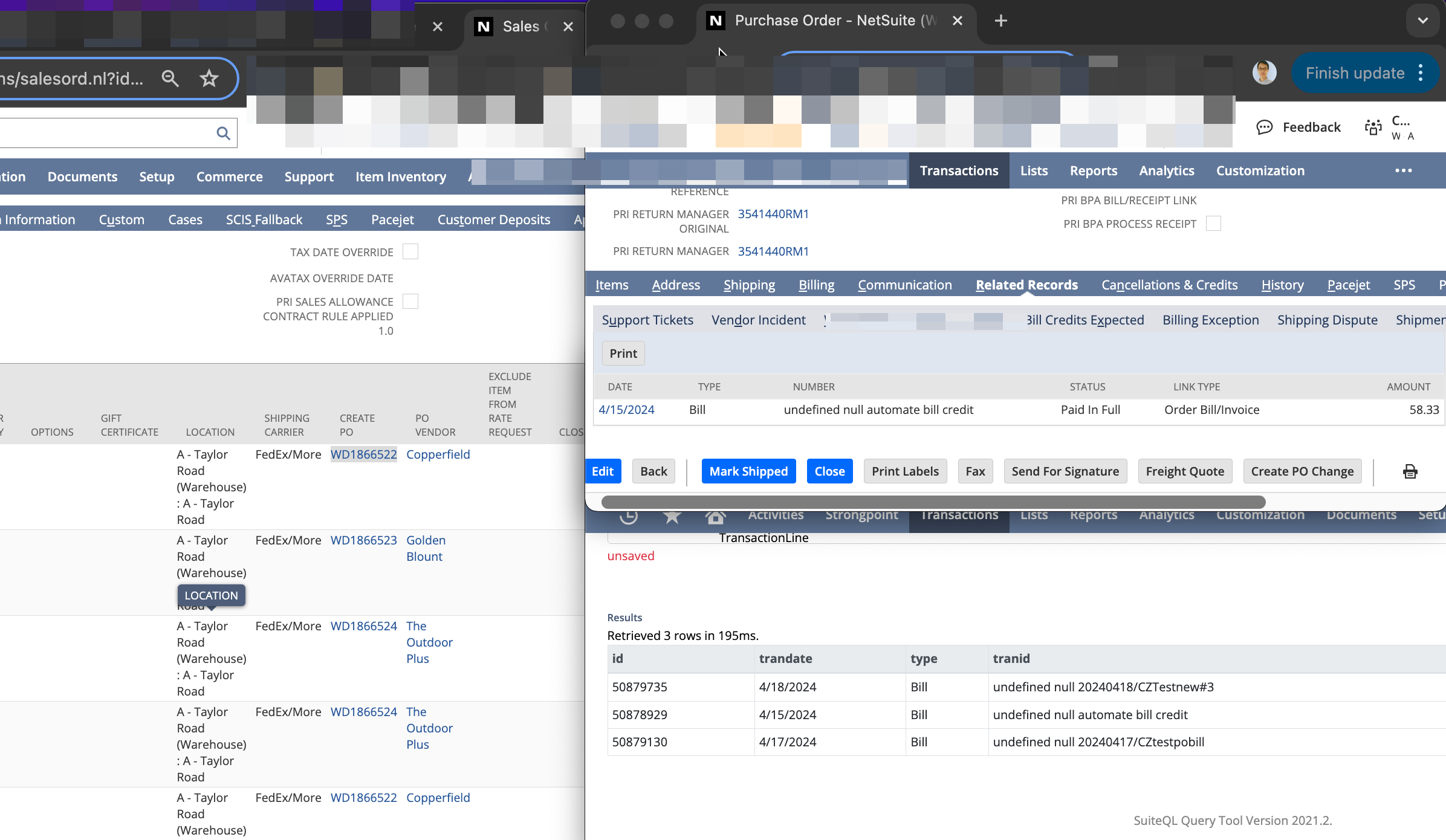
Task: Click the Fax button
Action: point(975,471)
